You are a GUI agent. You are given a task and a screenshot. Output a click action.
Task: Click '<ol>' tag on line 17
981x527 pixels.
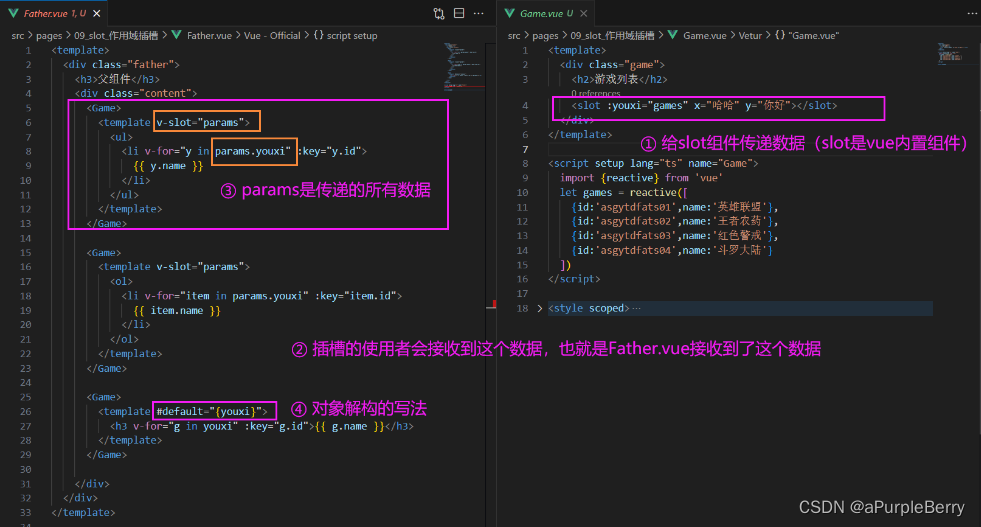tap(121, 281)
